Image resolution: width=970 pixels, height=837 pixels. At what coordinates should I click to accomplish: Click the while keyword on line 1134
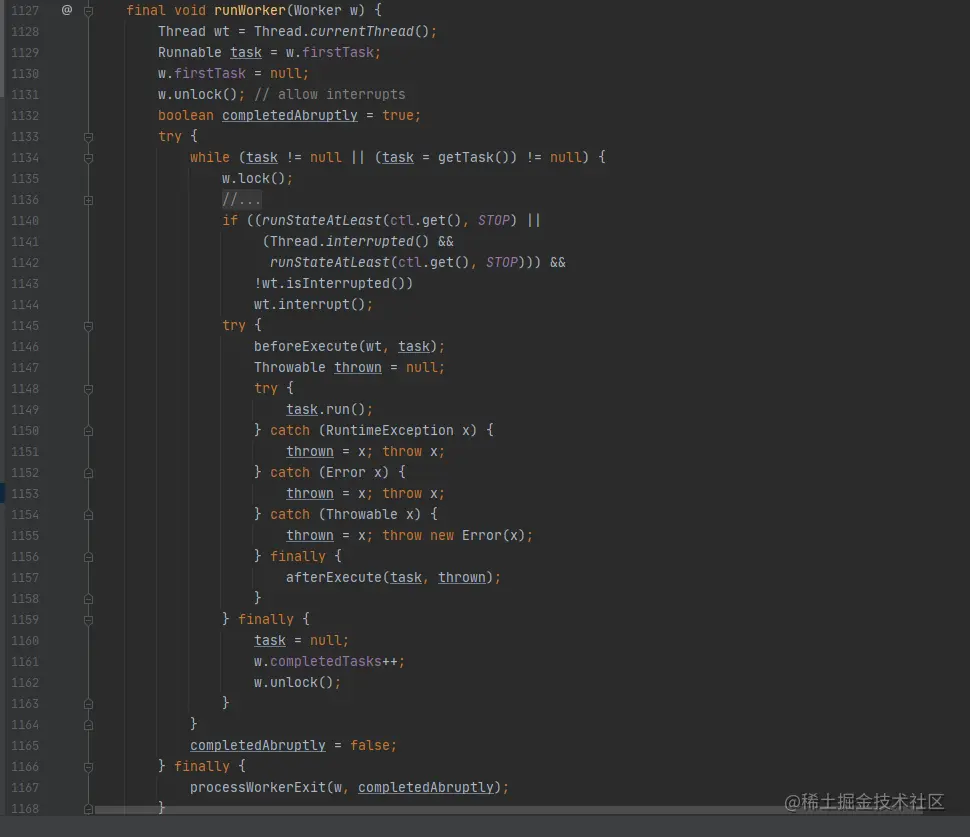pyautogui.click(x=210, y=158)
